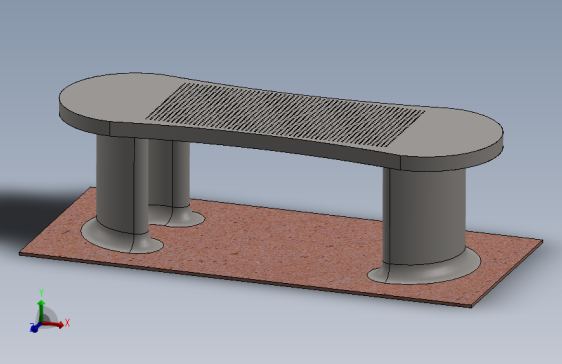Click the red X axis arrow
The width and height of the screenshot is (562, 364).
click(54, 324)
